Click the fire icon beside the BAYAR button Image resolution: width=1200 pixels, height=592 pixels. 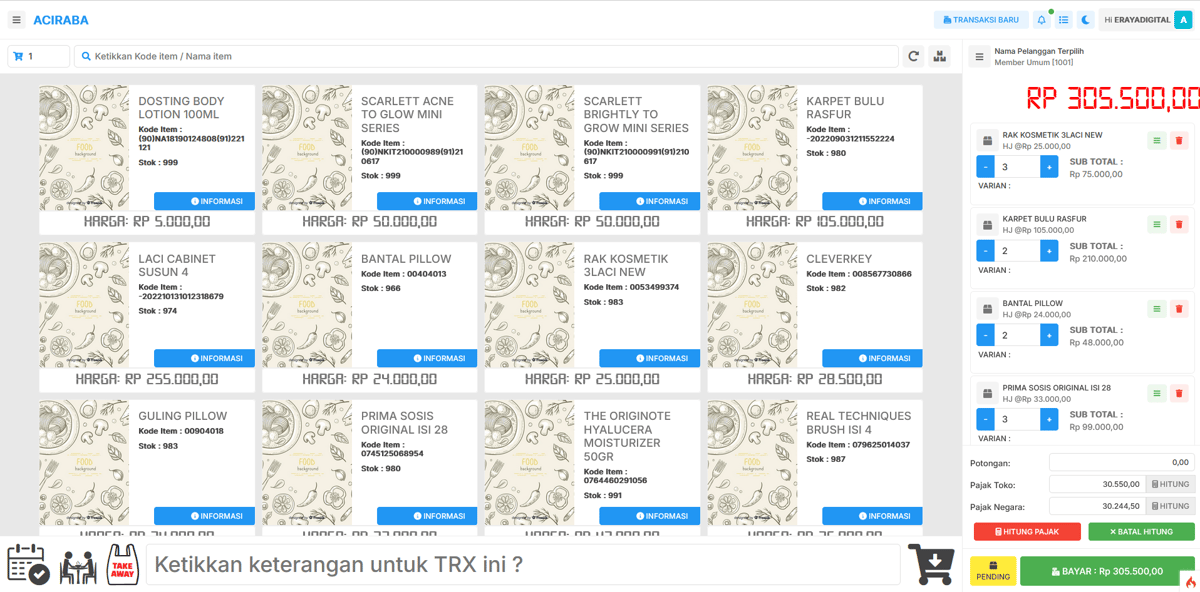coord(1190,582)
